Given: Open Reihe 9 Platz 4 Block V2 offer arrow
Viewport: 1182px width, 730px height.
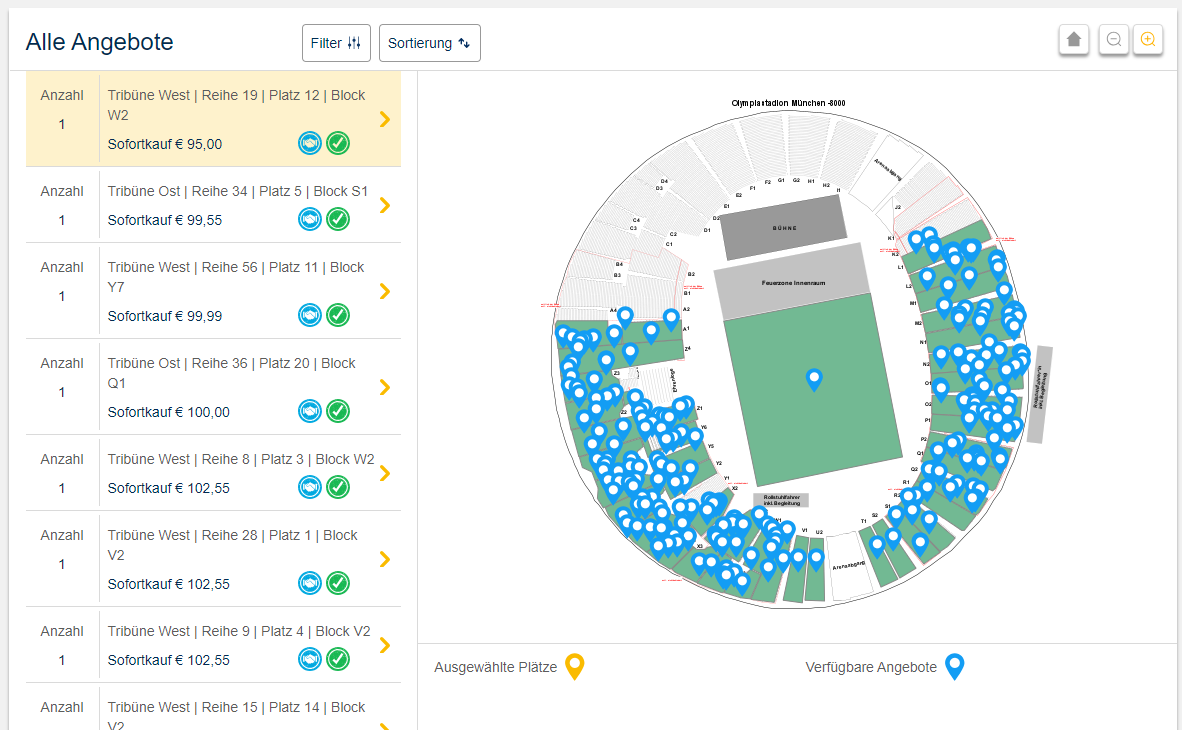Looking at the screenshot, I should click(385, 645).
